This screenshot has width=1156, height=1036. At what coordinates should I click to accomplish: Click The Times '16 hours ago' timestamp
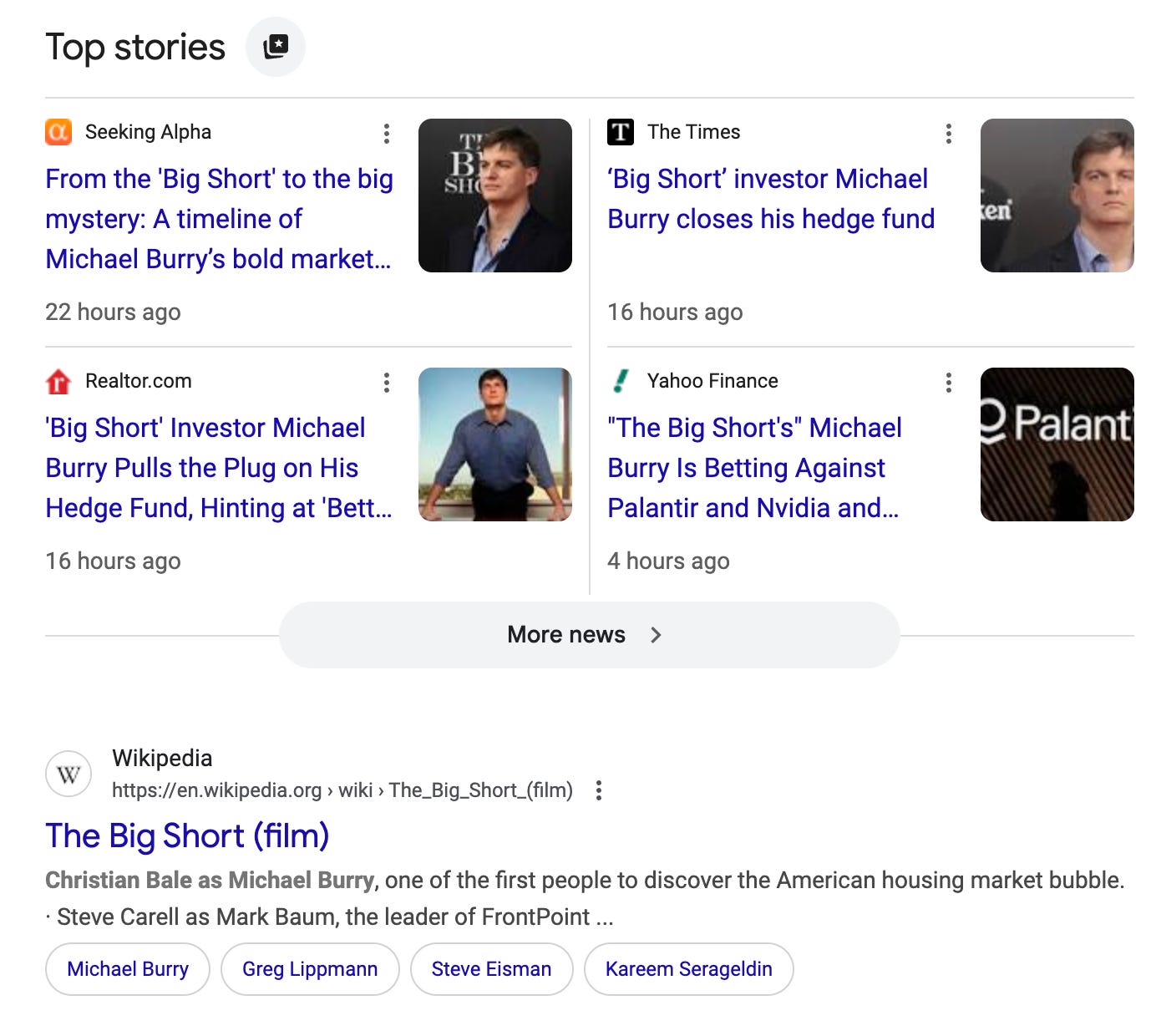675,312
